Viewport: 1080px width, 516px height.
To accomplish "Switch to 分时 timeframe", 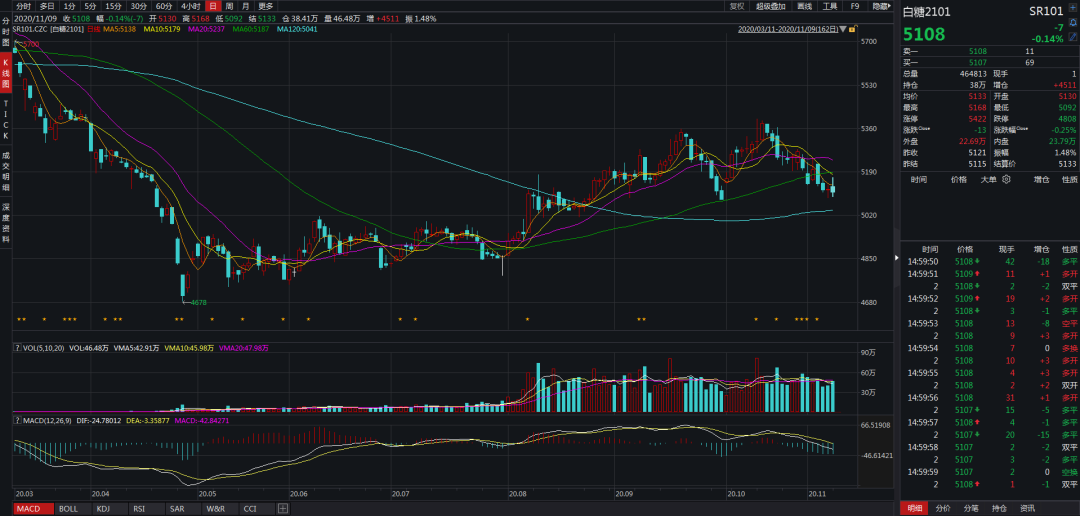I will [x=24, y=6].
